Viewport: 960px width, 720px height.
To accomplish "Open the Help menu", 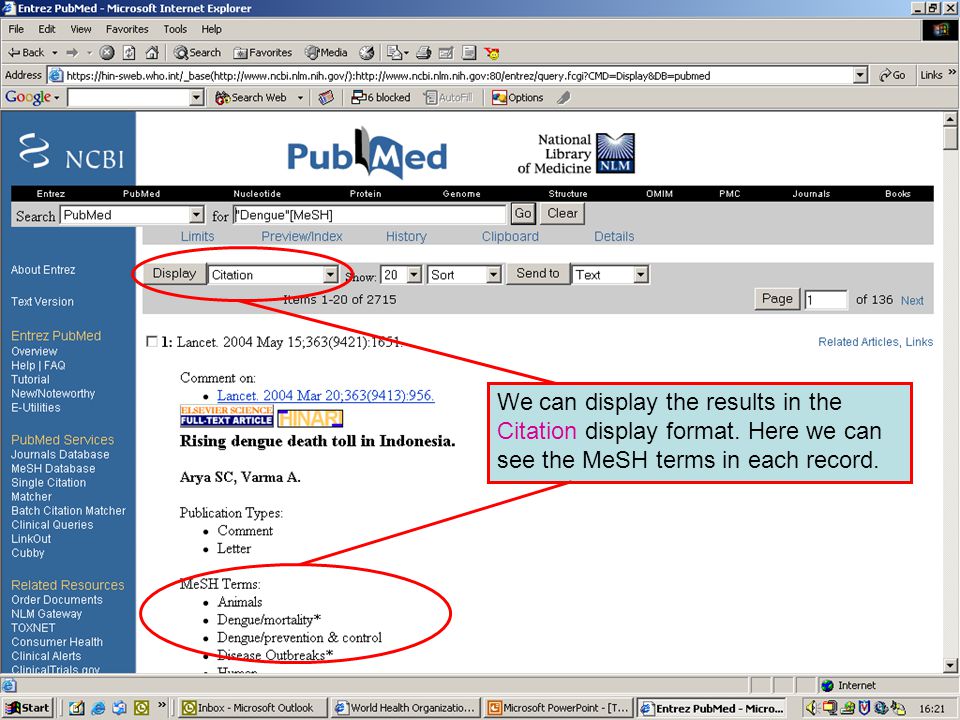I will tap(211, 29).
